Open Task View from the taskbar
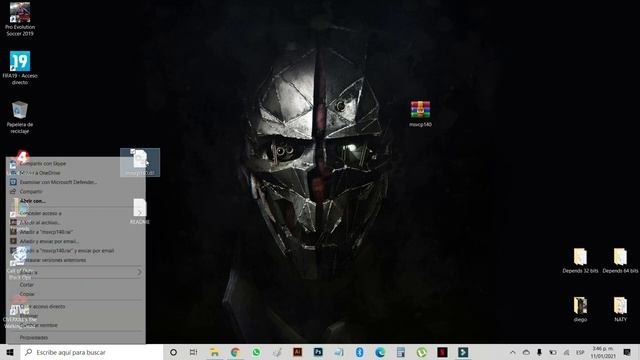 tap(193, 352)
